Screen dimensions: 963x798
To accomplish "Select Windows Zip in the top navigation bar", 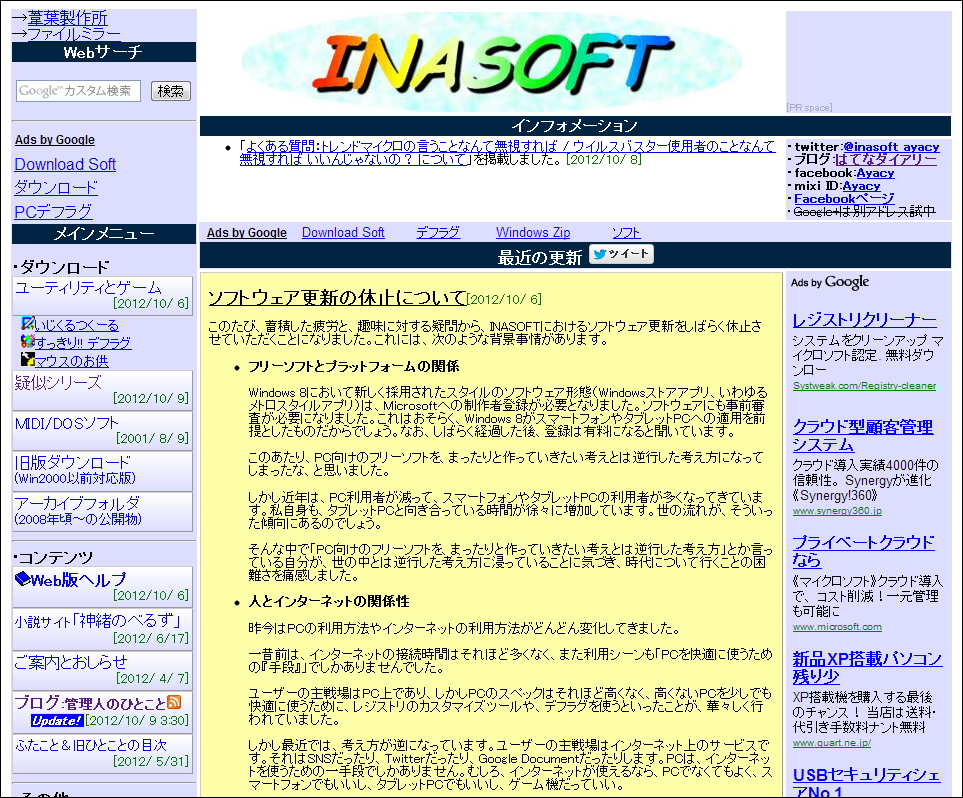I will pyautogui.click(x=532, y=232).
